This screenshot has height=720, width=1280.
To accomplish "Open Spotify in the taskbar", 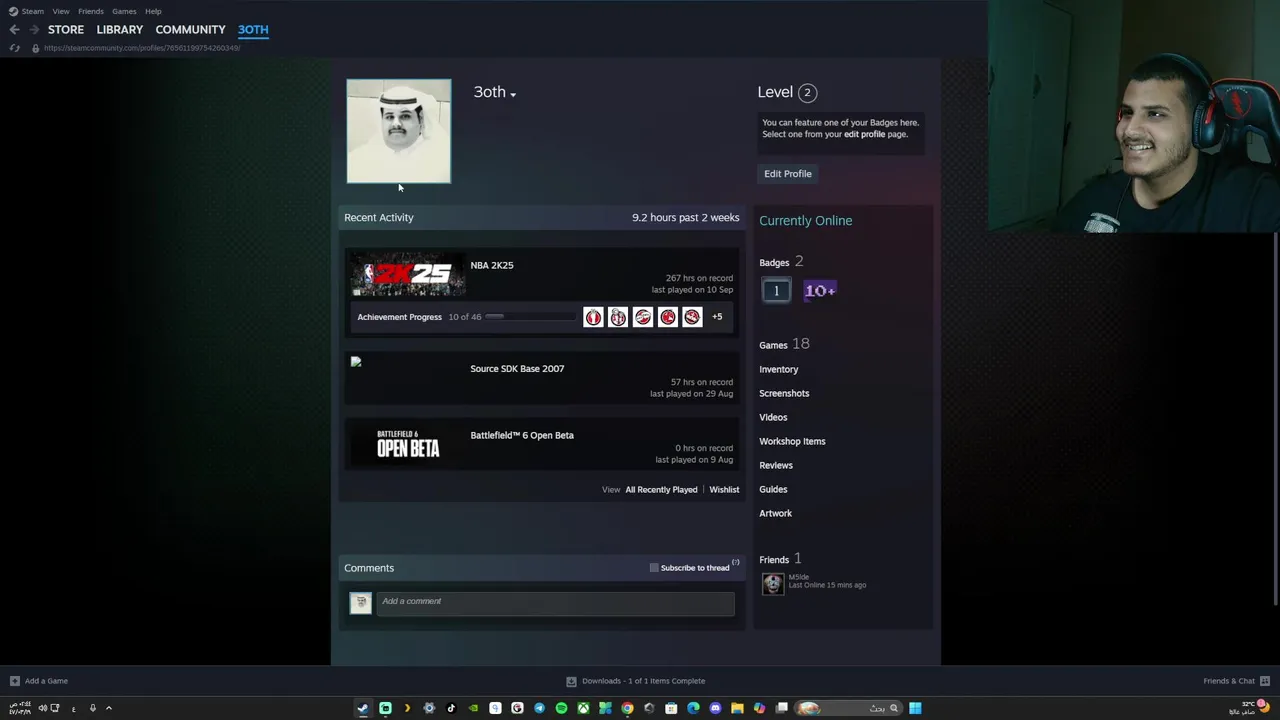I will click(x=561, y=708).
